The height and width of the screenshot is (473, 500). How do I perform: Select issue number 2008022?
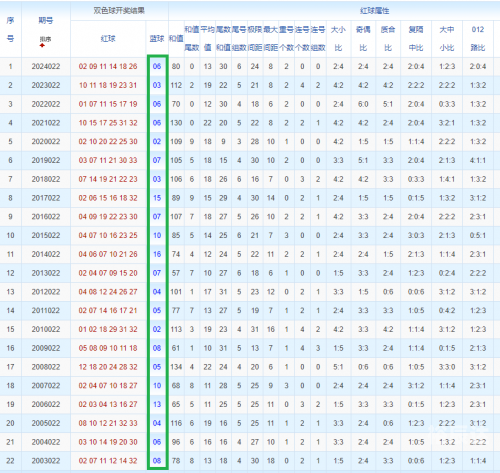pyautogui.click(x=46, y=367)
